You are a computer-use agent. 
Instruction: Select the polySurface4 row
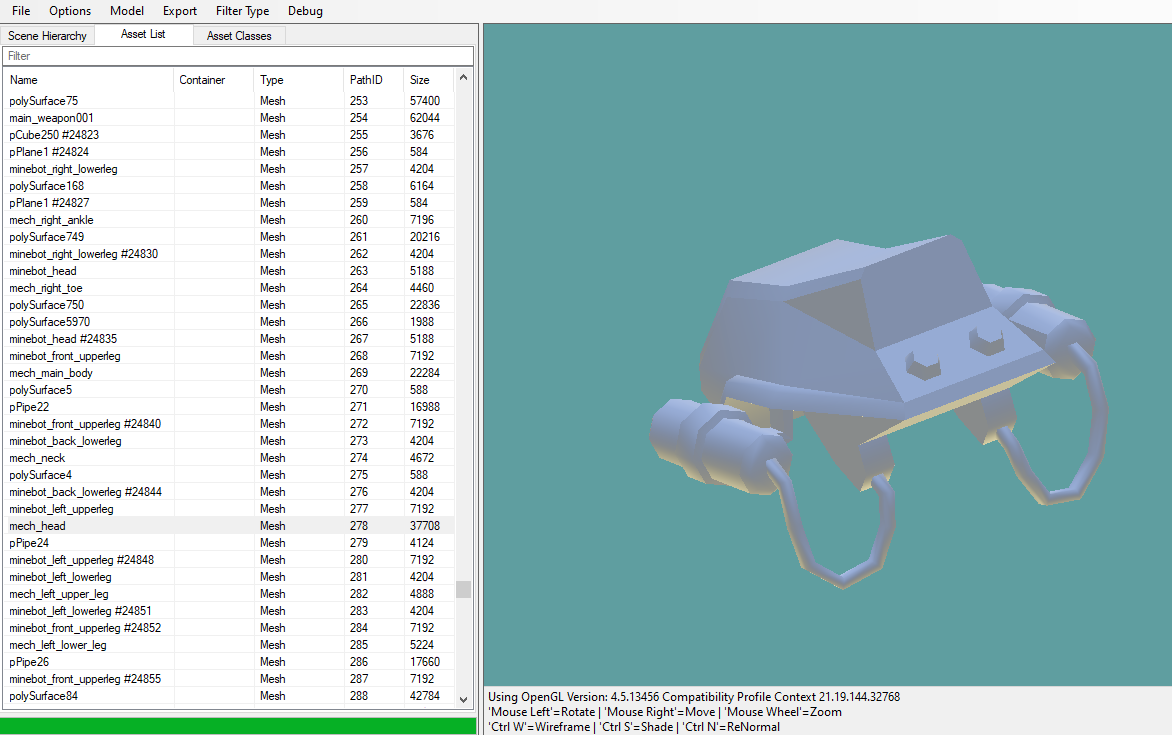[229, 475]
